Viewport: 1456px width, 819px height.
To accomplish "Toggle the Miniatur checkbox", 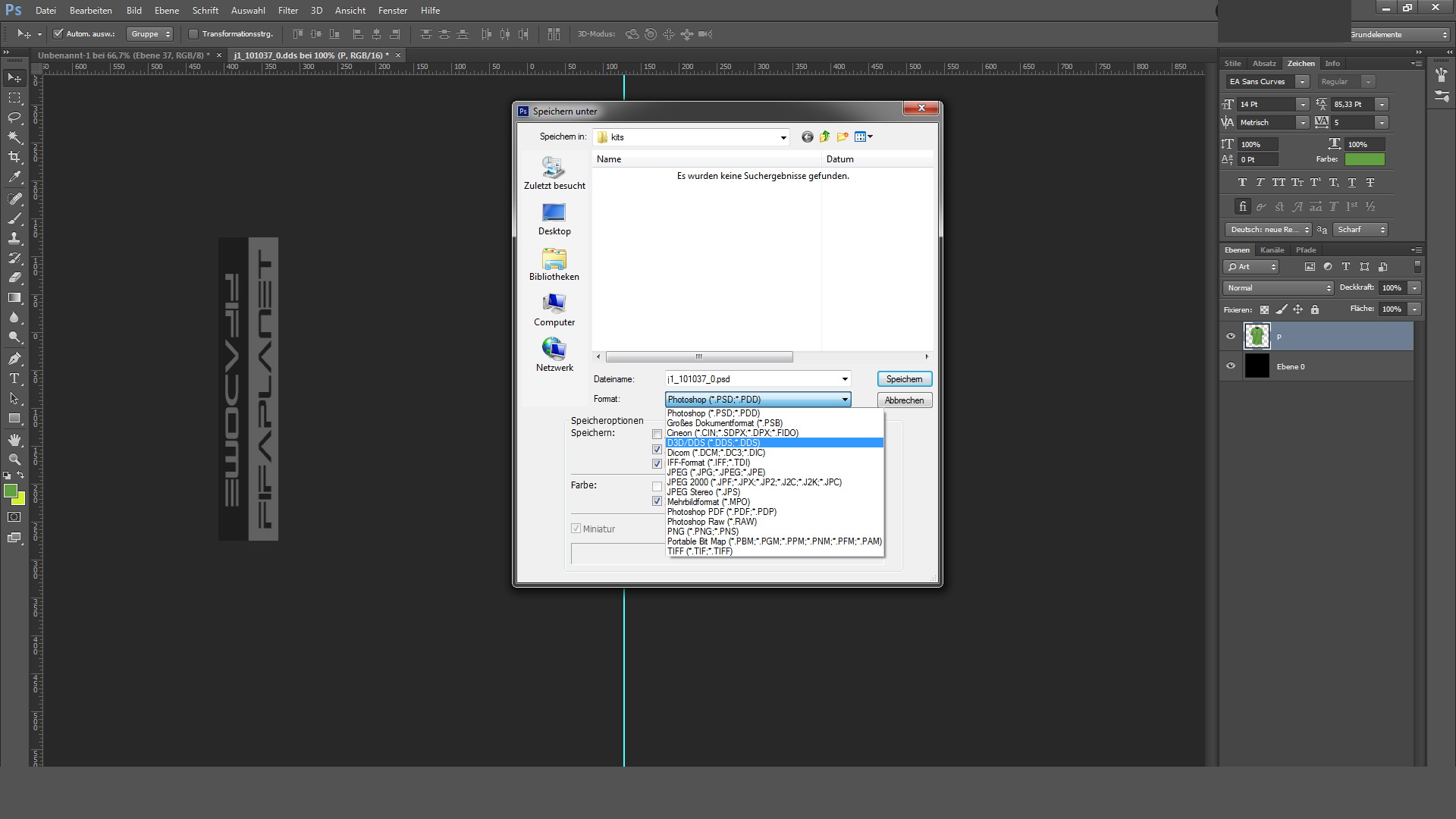I will 576,529.
